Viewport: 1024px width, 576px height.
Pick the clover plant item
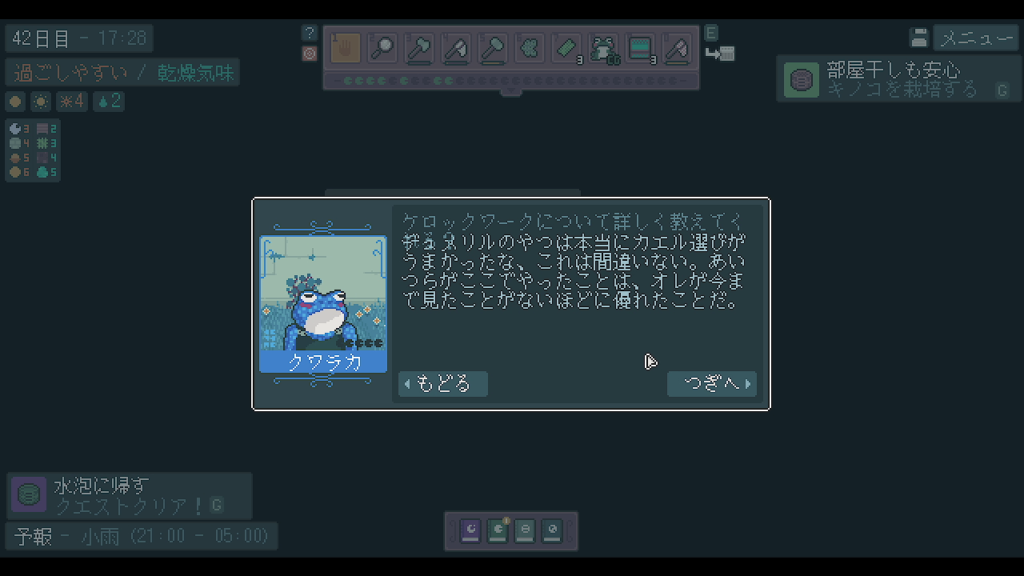point(530,48)
